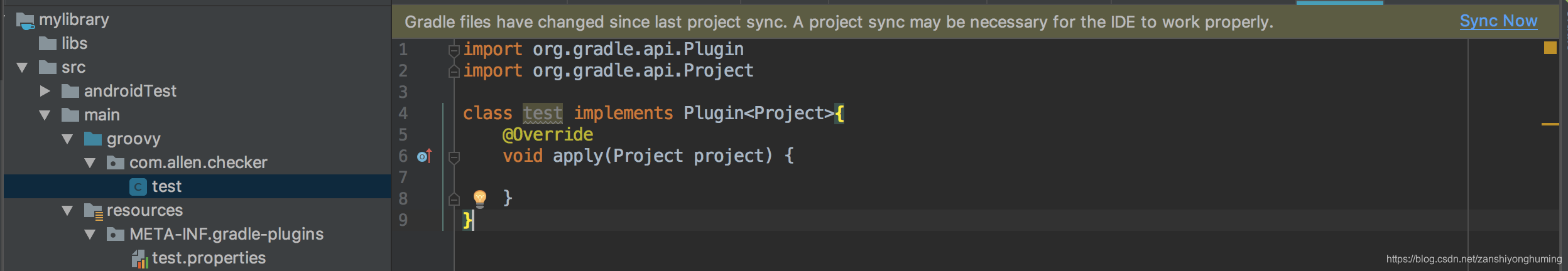This screenshot has width=1568, height=271.
Task: Click the highlighted class name test
Action: click(x=543, y=114)
